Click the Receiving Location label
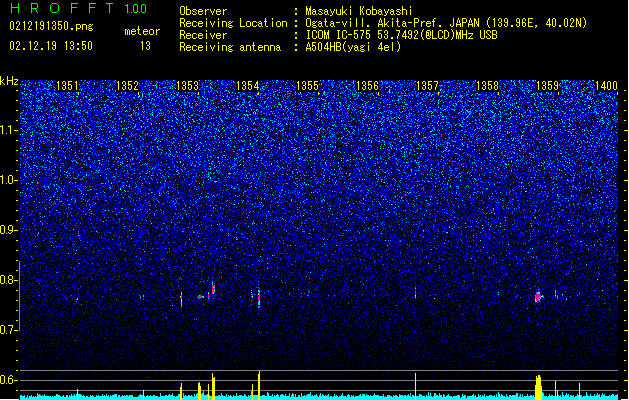The height and width of the screenshot is (400, 629). 233,23
